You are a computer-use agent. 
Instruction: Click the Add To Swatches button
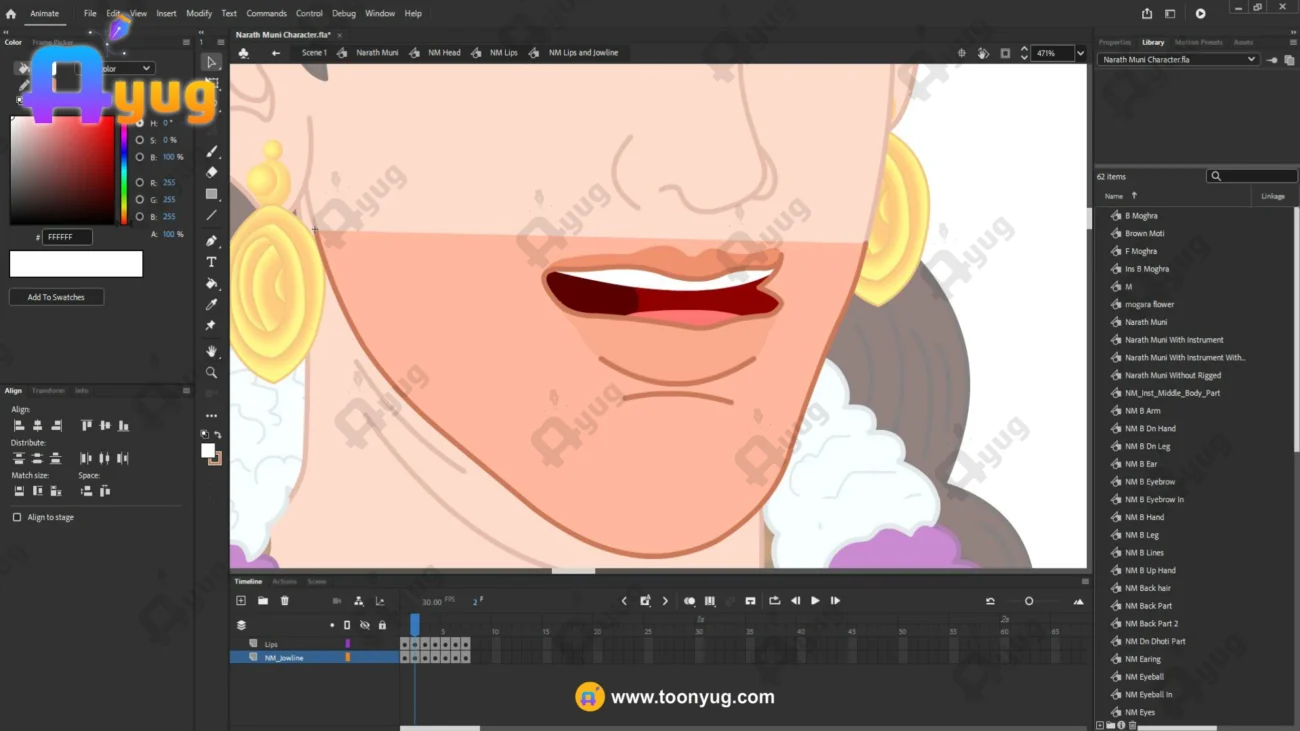pyautogui.click(x=56, y=297)
